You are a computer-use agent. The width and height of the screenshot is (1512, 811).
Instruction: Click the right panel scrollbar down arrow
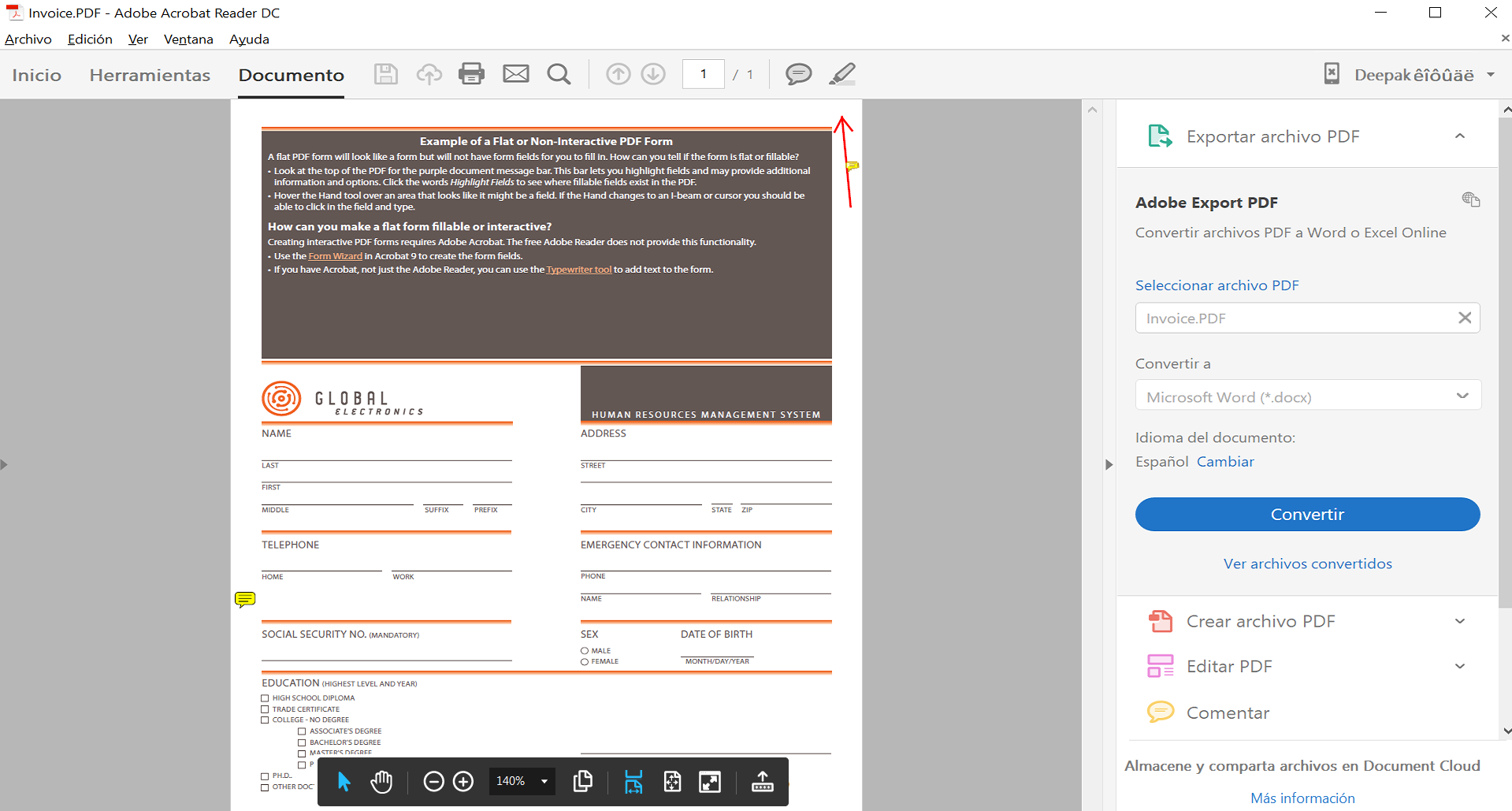(x=1506, y=731)
